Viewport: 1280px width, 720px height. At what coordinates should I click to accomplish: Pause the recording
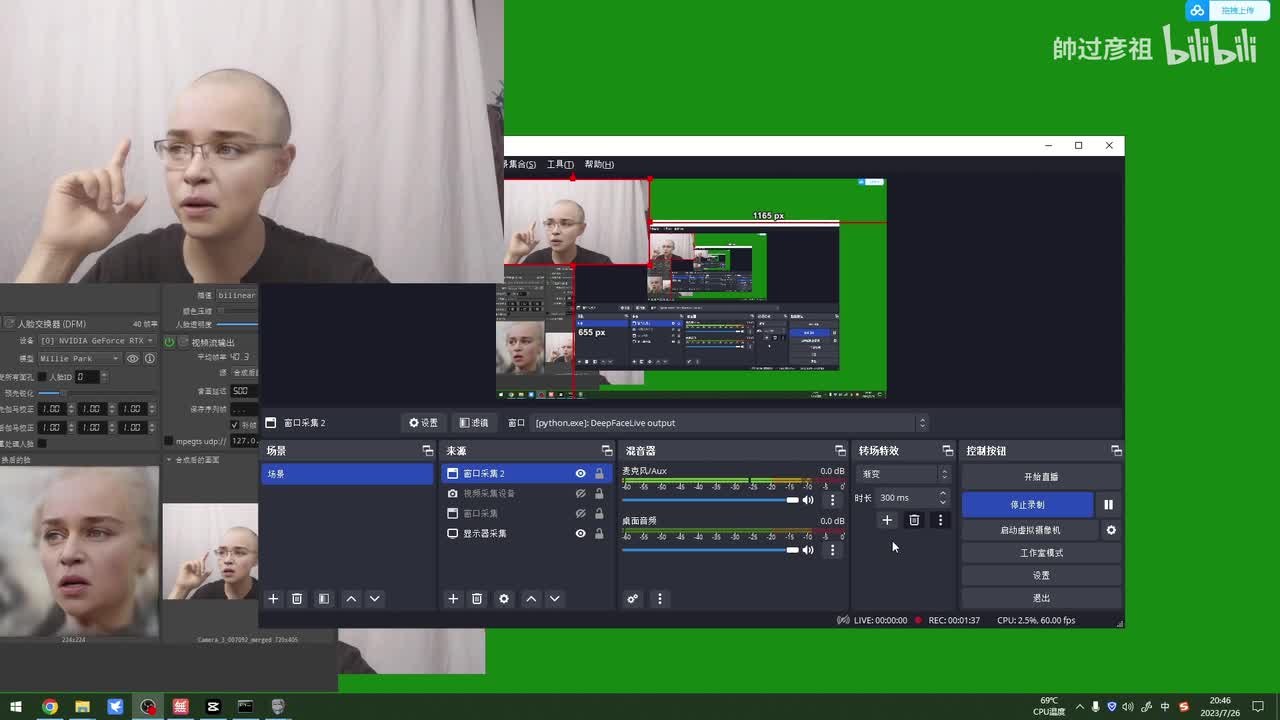1108,505
